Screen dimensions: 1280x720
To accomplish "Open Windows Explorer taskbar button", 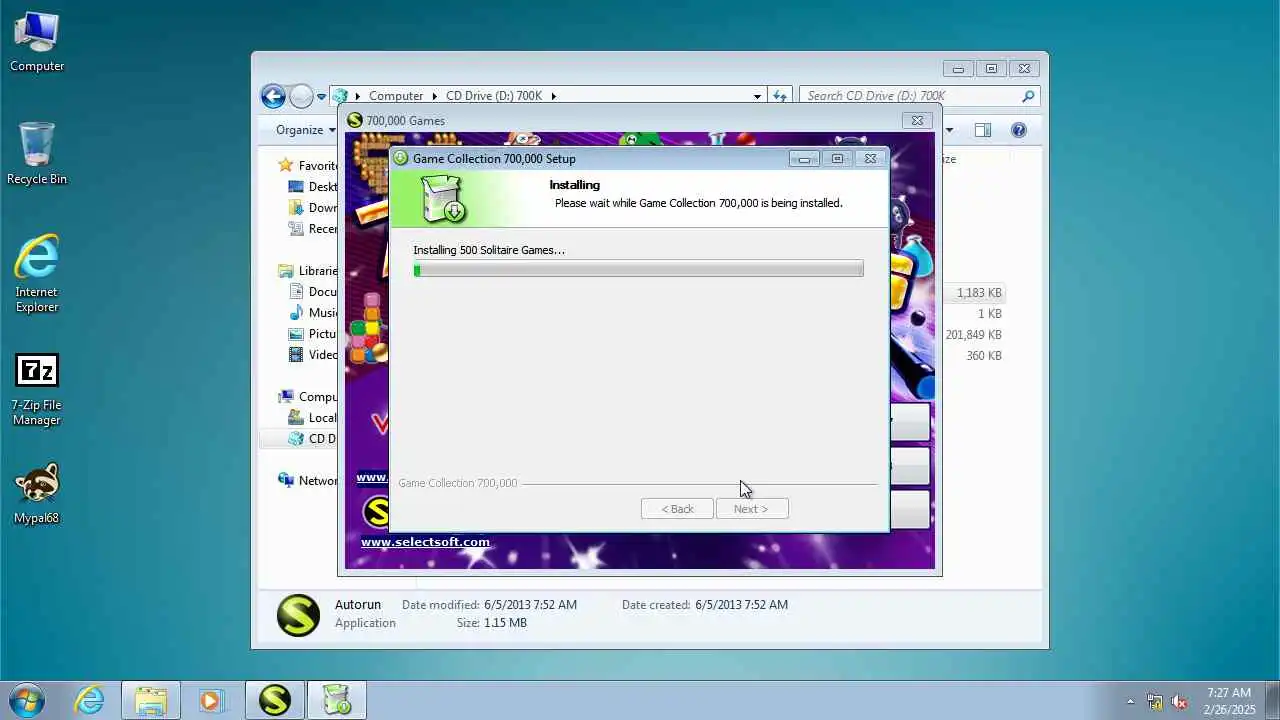I will [x=151, y=700].
